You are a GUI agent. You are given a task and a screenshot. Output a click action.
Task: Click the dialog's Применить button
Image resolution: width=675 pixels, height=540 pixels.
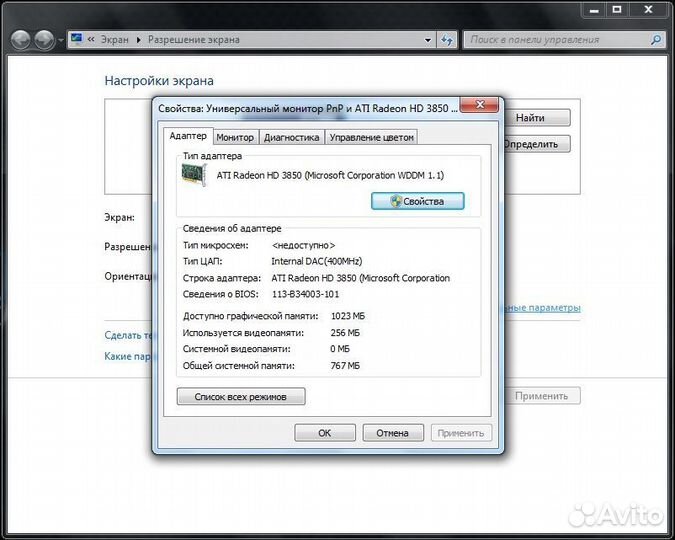[x=461, y=433]
